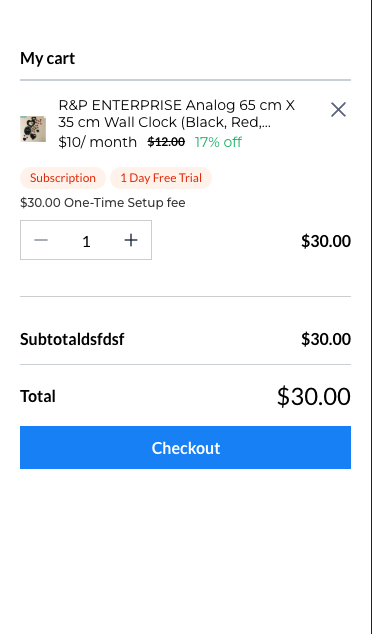Click the wall clock product thumbnail
The height and width of the screenshot is (634, 372).
pos(33,129)
